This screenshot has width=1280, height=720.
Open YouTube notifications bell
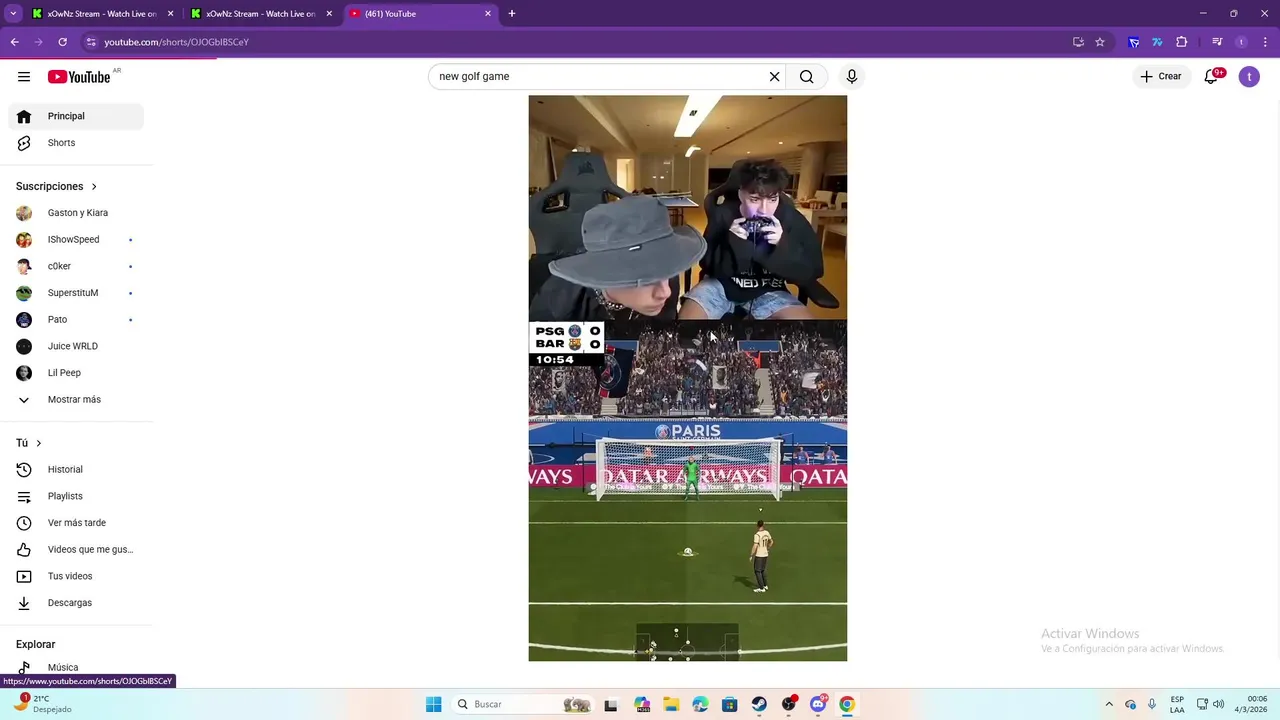(x=1211, y=77)
